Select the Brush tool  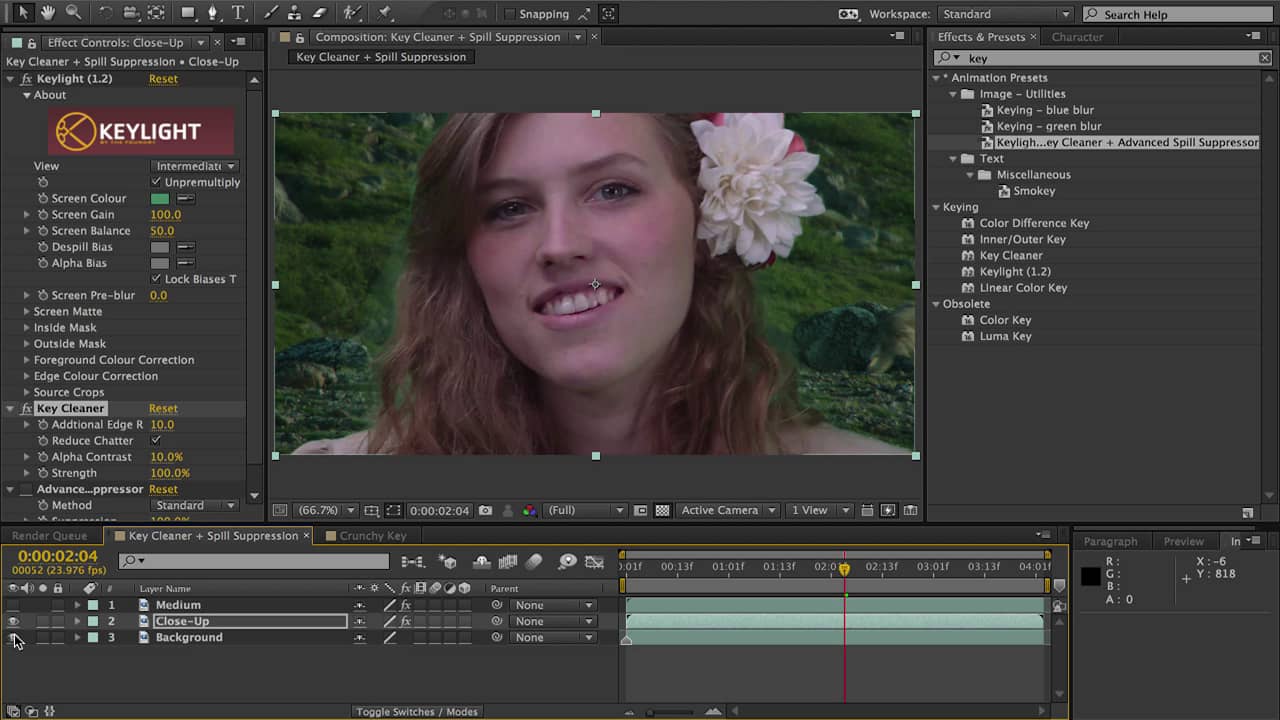pyautogui.click(x=271, y=13)
